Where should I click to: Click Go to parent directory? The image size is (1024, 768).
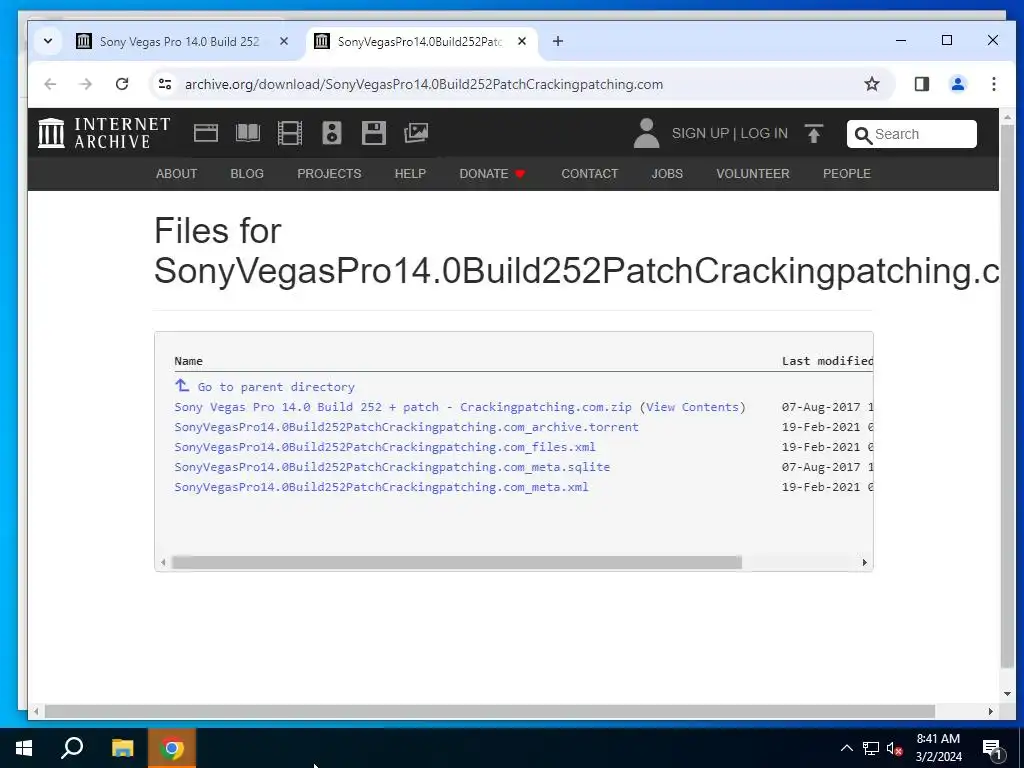tap(276, 387)
